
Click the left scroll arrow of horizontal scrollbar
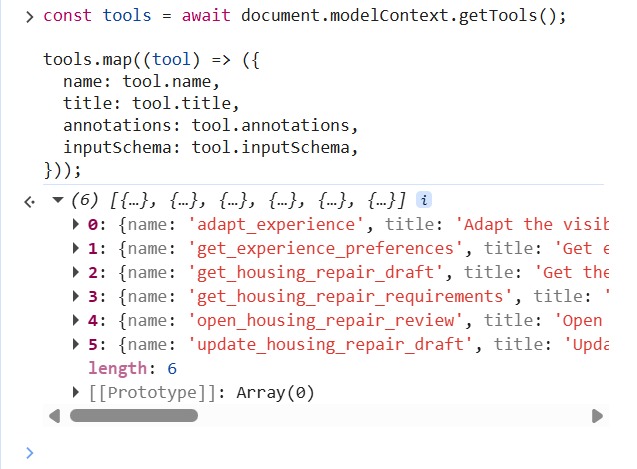click(x=54, y=416)
